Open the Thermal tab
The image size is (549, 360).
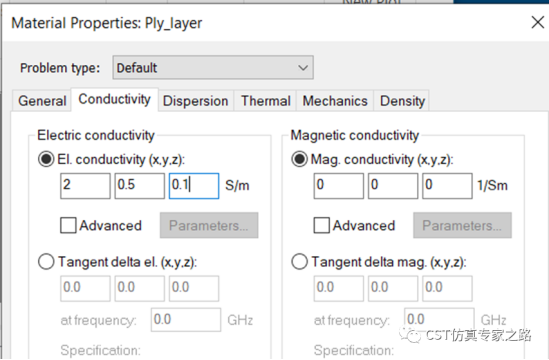point(265,101)
